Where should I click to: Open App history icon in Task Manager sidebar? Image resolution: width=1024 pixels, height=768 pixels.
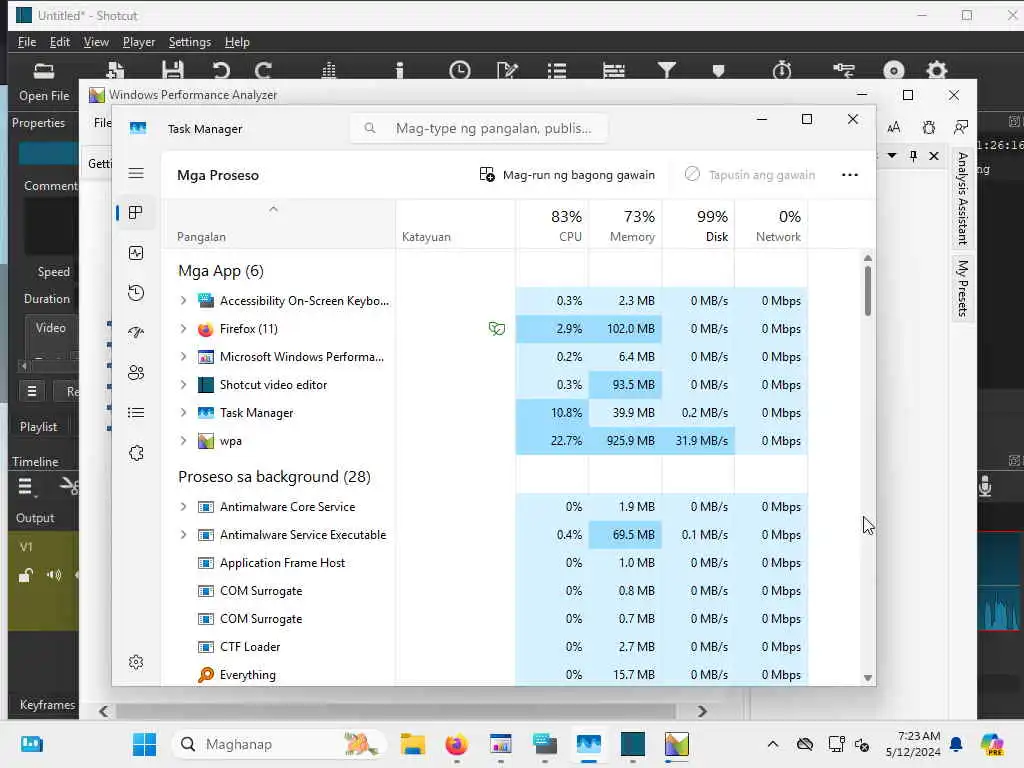tap(136, 293)
